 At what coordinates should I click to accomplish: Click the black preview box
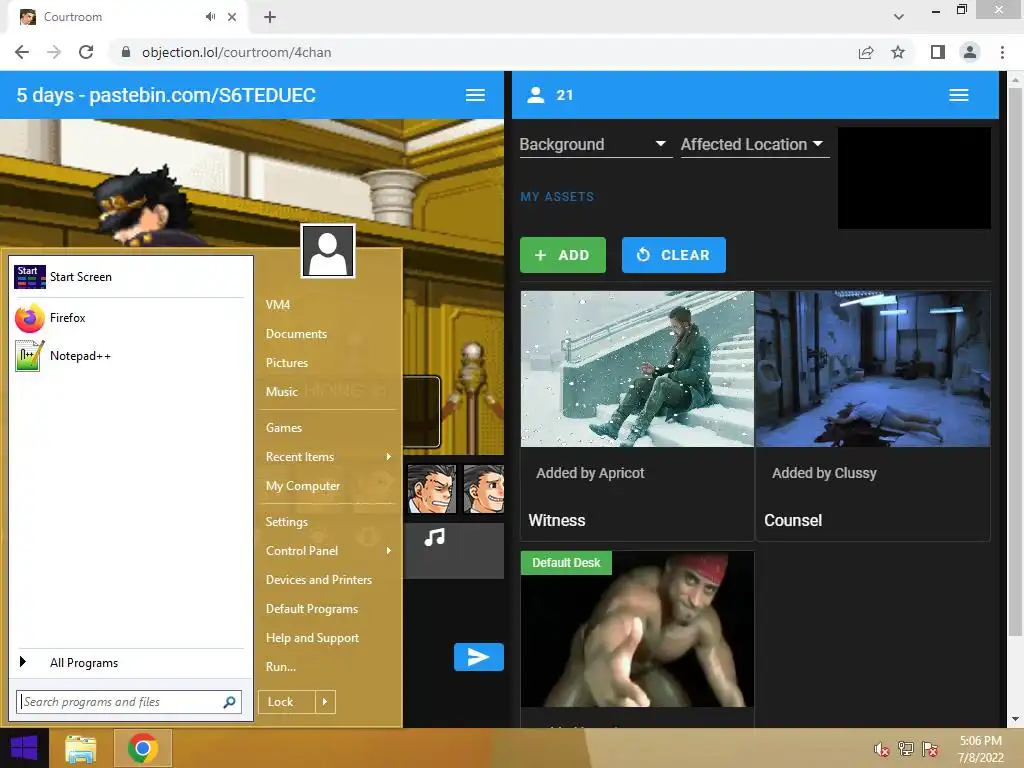click(914, 178)
